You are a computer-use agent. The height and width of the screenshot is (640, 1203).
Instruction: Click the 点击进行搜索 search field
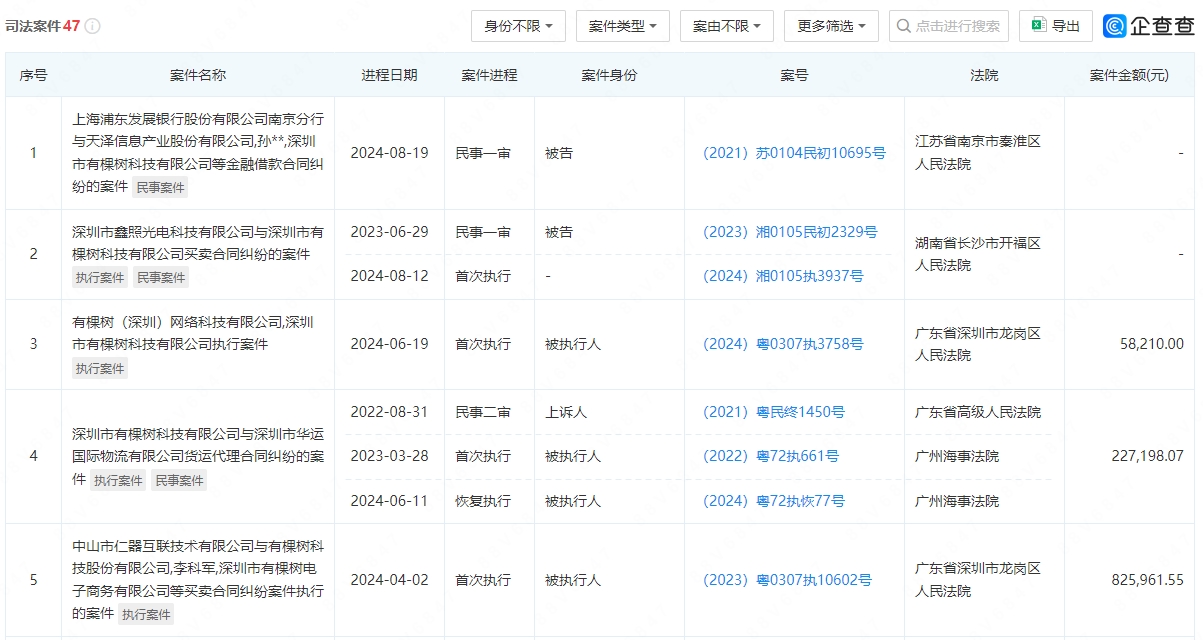949,26
